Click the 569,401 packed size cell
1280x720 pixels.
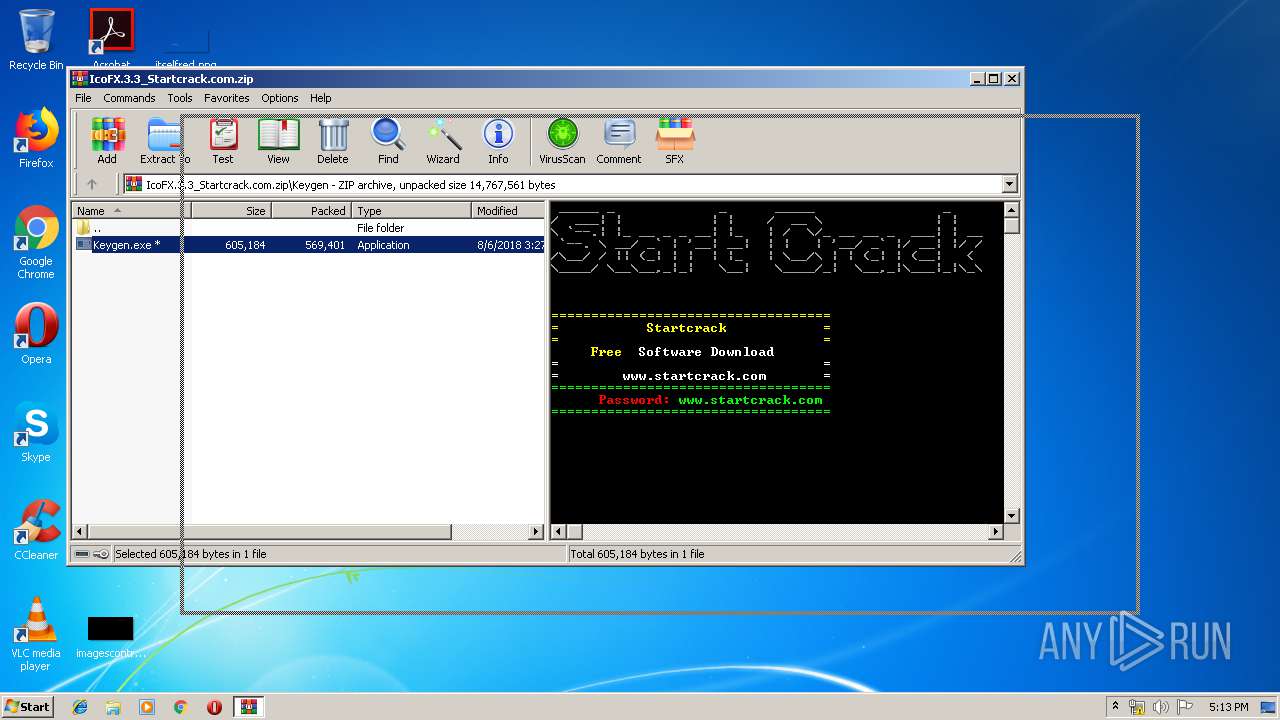coord(325,245)
